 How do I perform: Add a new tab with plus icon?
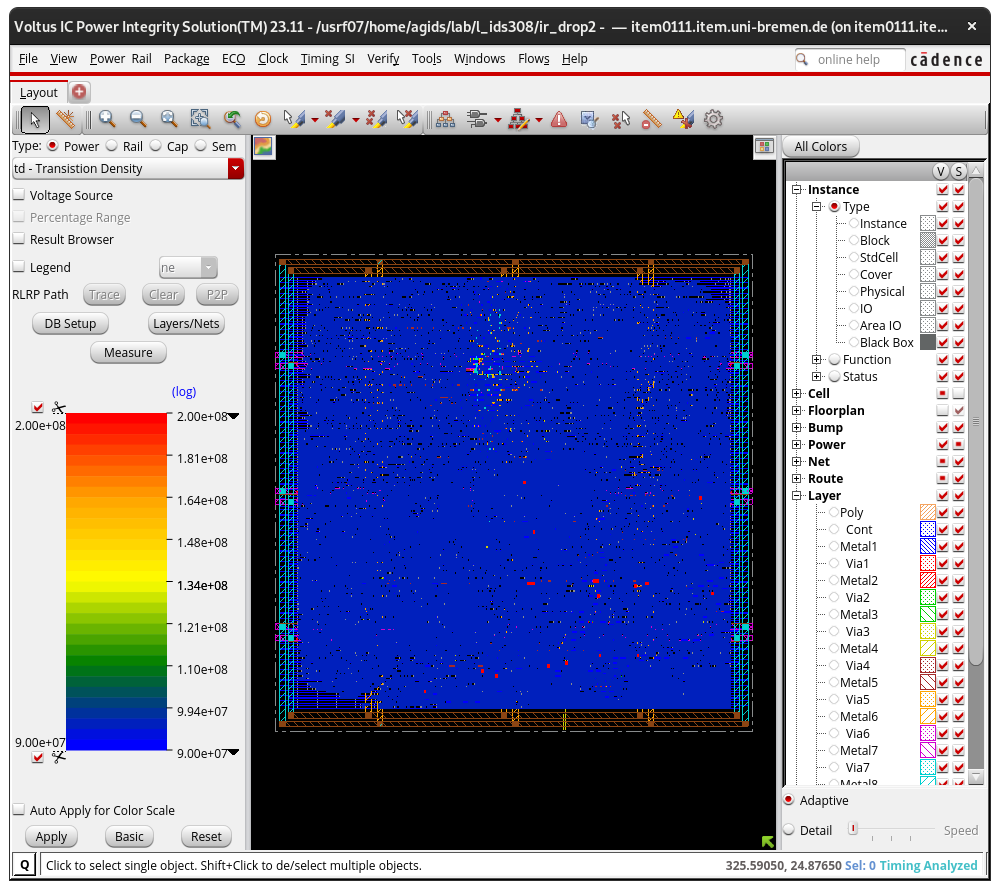(x=79, y=92)
